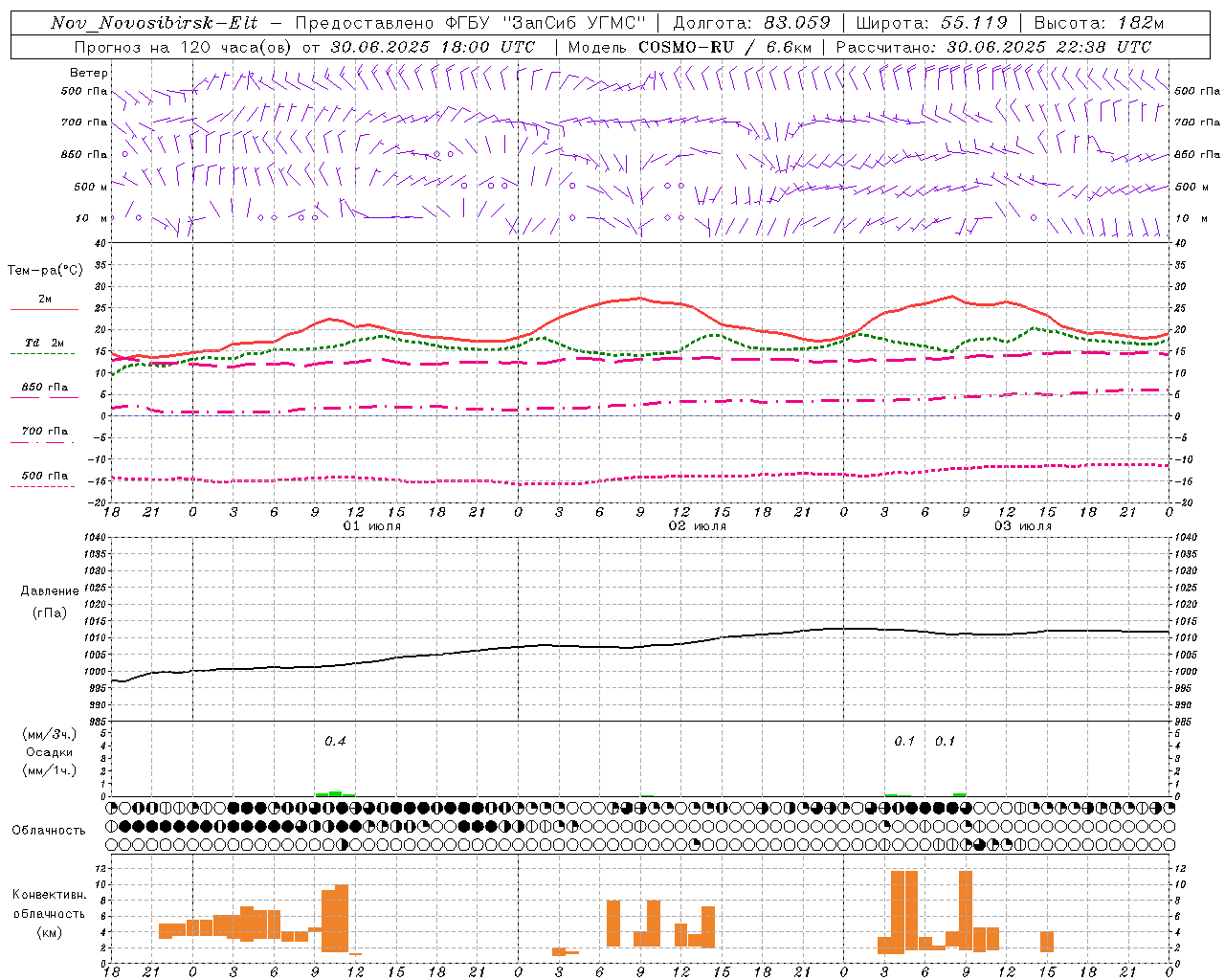
Task: Click the Осадки label
Action: (50, 752)
